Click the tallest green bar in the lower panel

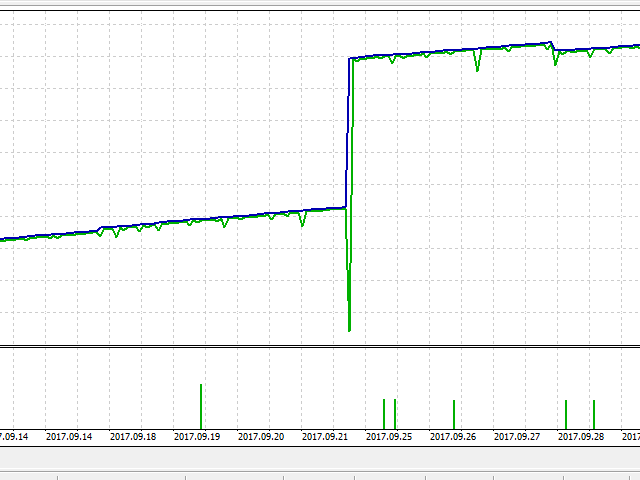pos(201,405)
